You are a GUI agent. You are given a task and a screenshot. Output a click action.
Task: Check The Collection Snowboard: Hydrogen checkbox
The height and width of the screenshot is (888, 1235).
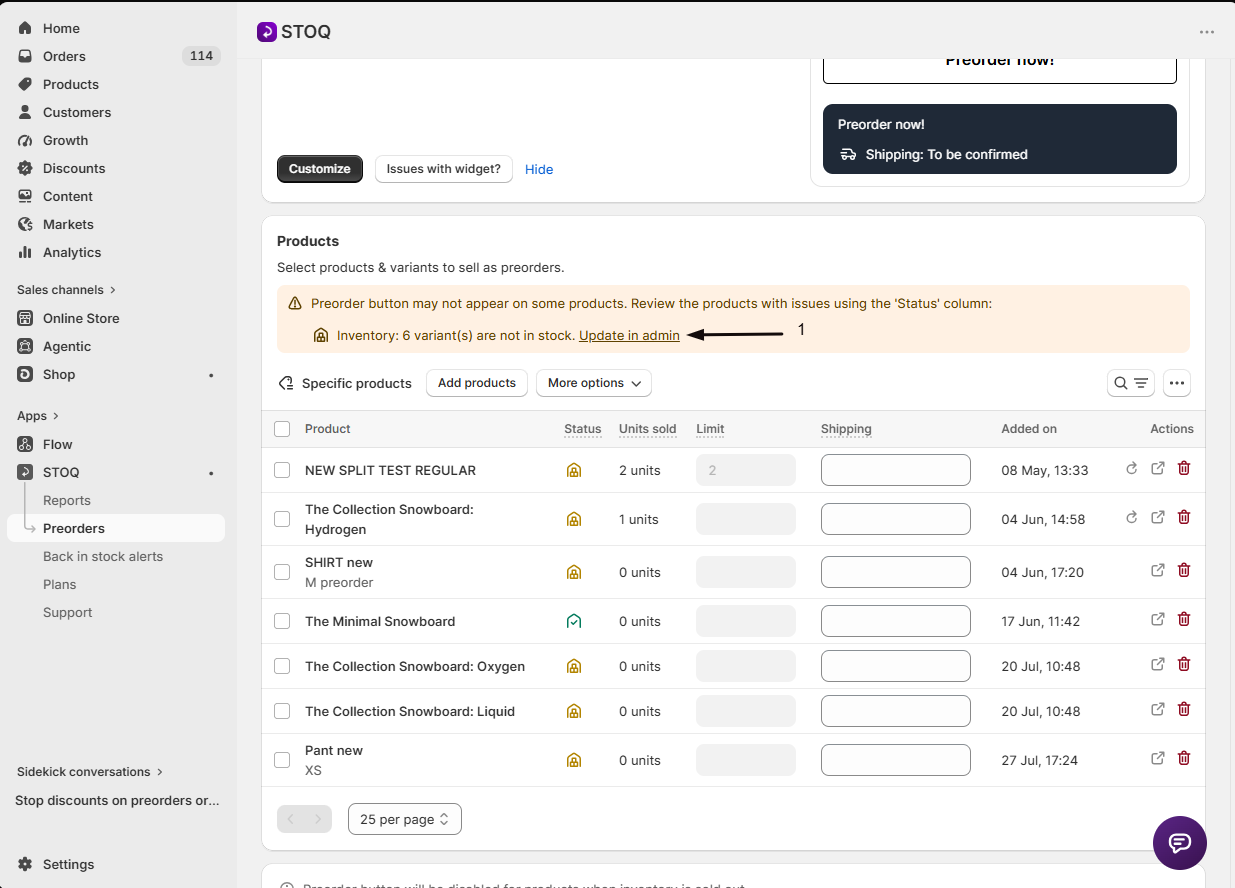[x=282, y=519]
